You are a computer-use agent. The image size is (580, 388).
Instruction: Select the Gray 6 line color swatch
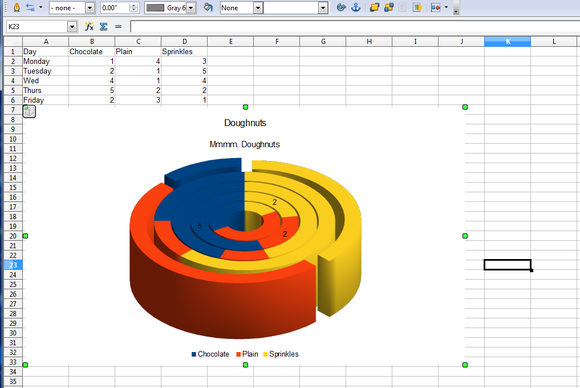[155, 8]
